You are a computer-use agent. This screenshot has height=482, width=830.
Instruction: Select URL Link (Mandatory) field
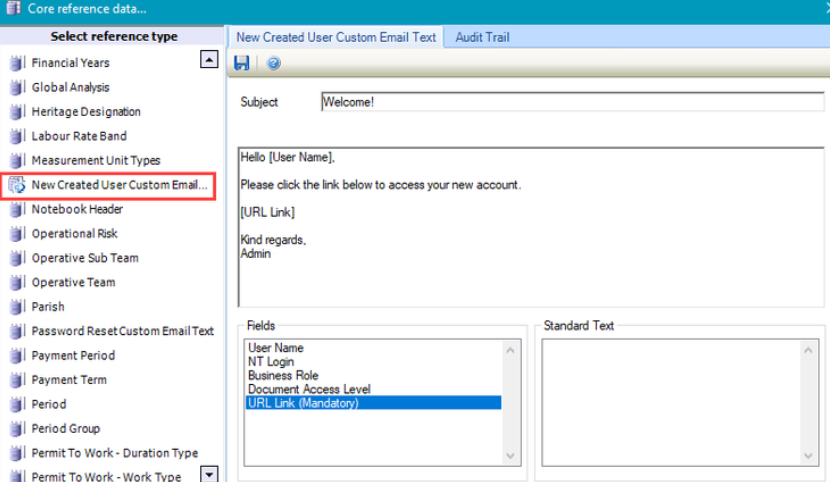(303, 403)
